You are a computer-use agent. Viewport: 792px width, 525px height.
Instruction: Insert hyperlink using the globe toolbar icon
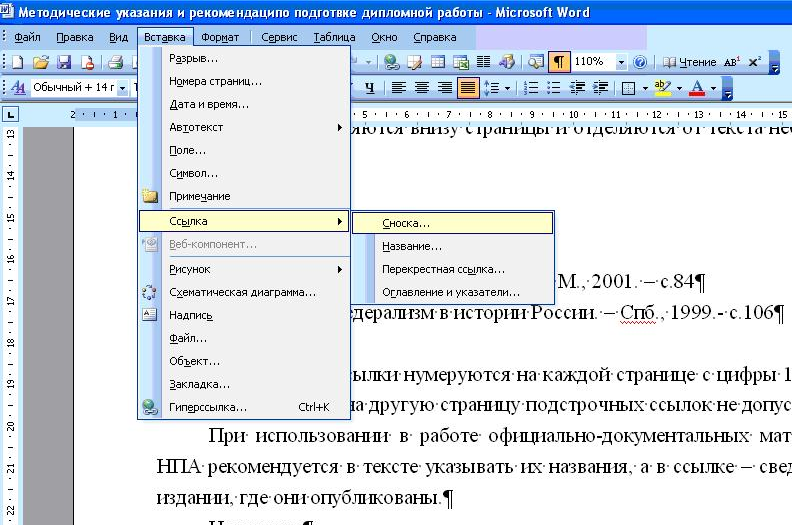click(391, 62)
